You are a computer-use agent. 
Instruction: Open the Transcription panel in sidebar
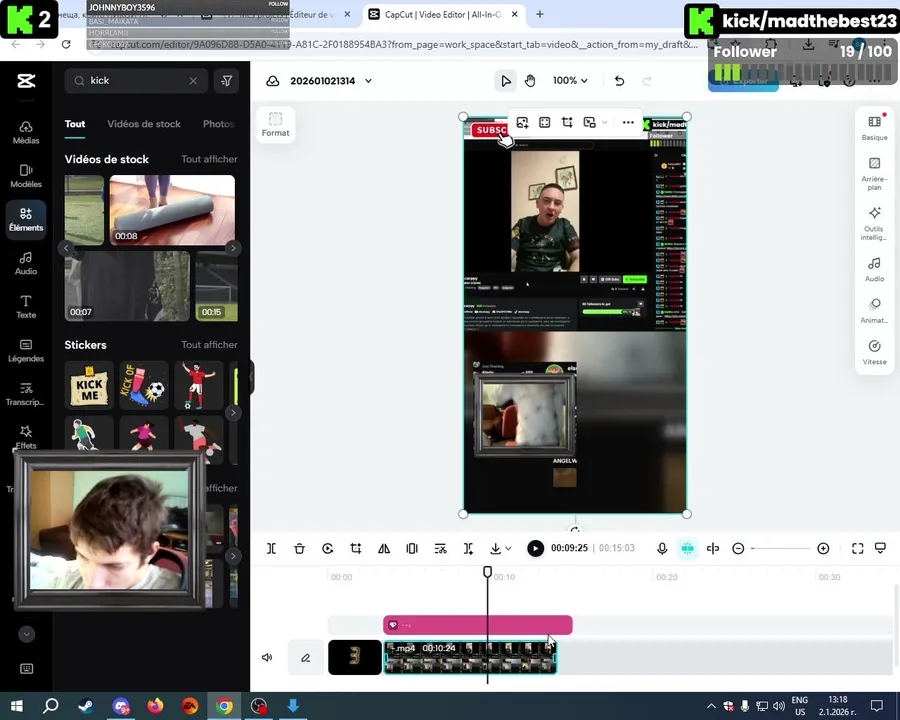[x=26, y=394]
